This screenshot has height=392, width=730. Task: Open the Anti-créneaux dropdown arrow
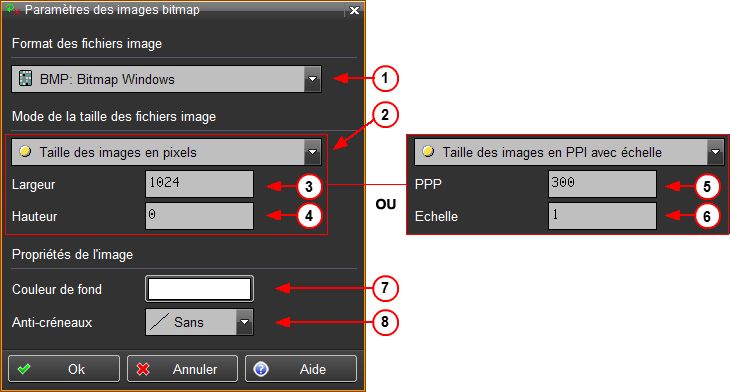244,322
